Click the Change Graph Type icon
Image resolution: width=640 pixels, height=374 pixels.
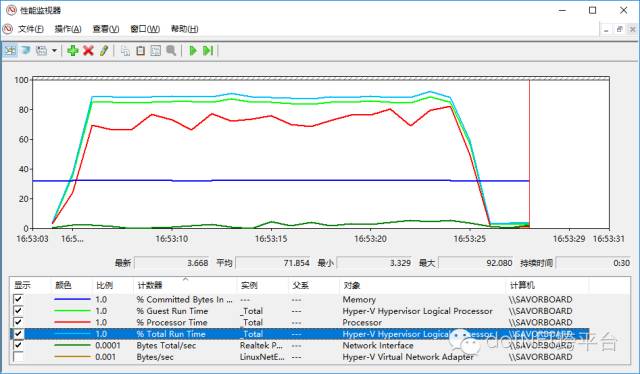tap(41, 51)
